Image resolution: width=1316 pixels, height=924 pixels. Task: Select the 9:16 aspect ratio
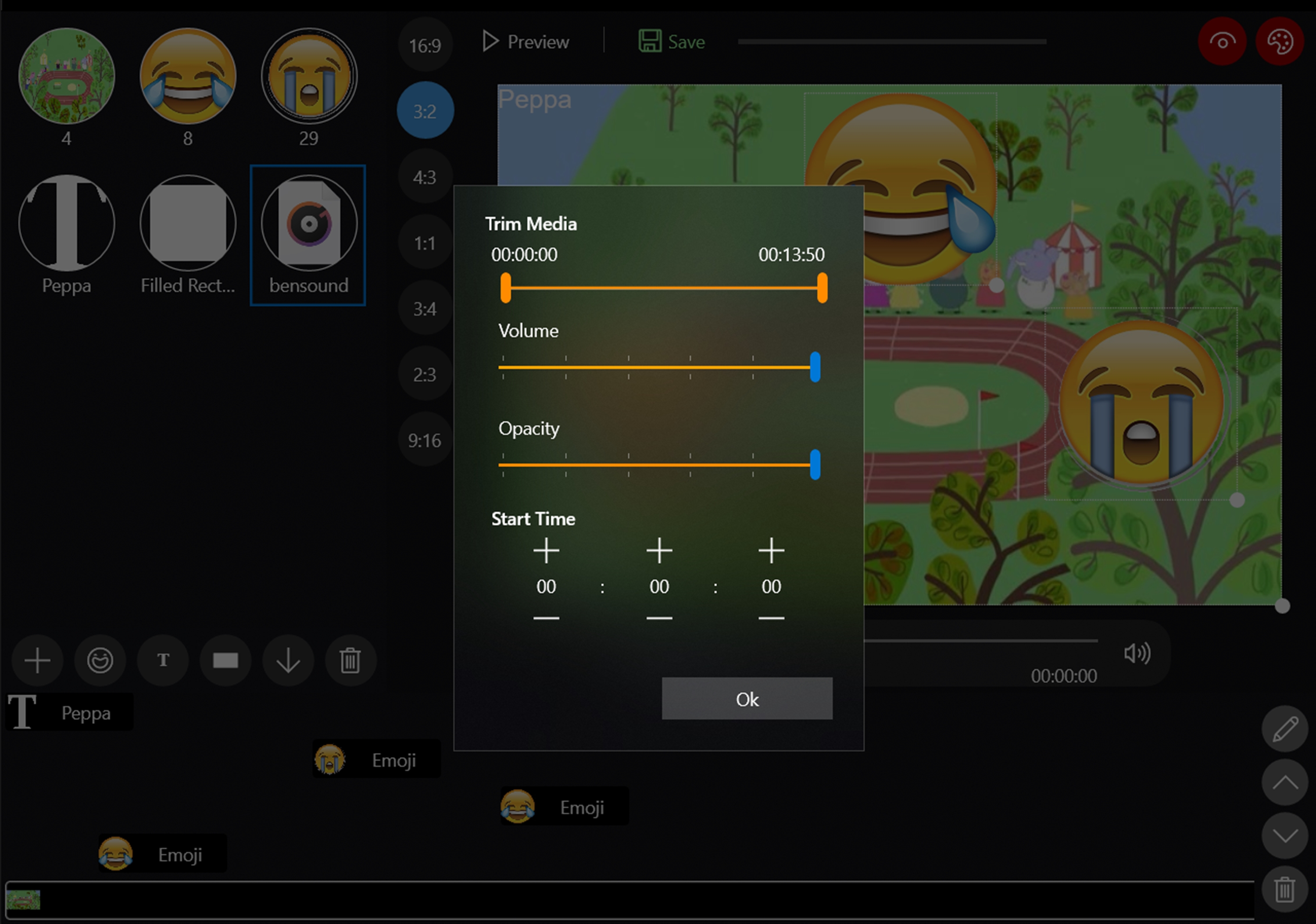(425, 440)
